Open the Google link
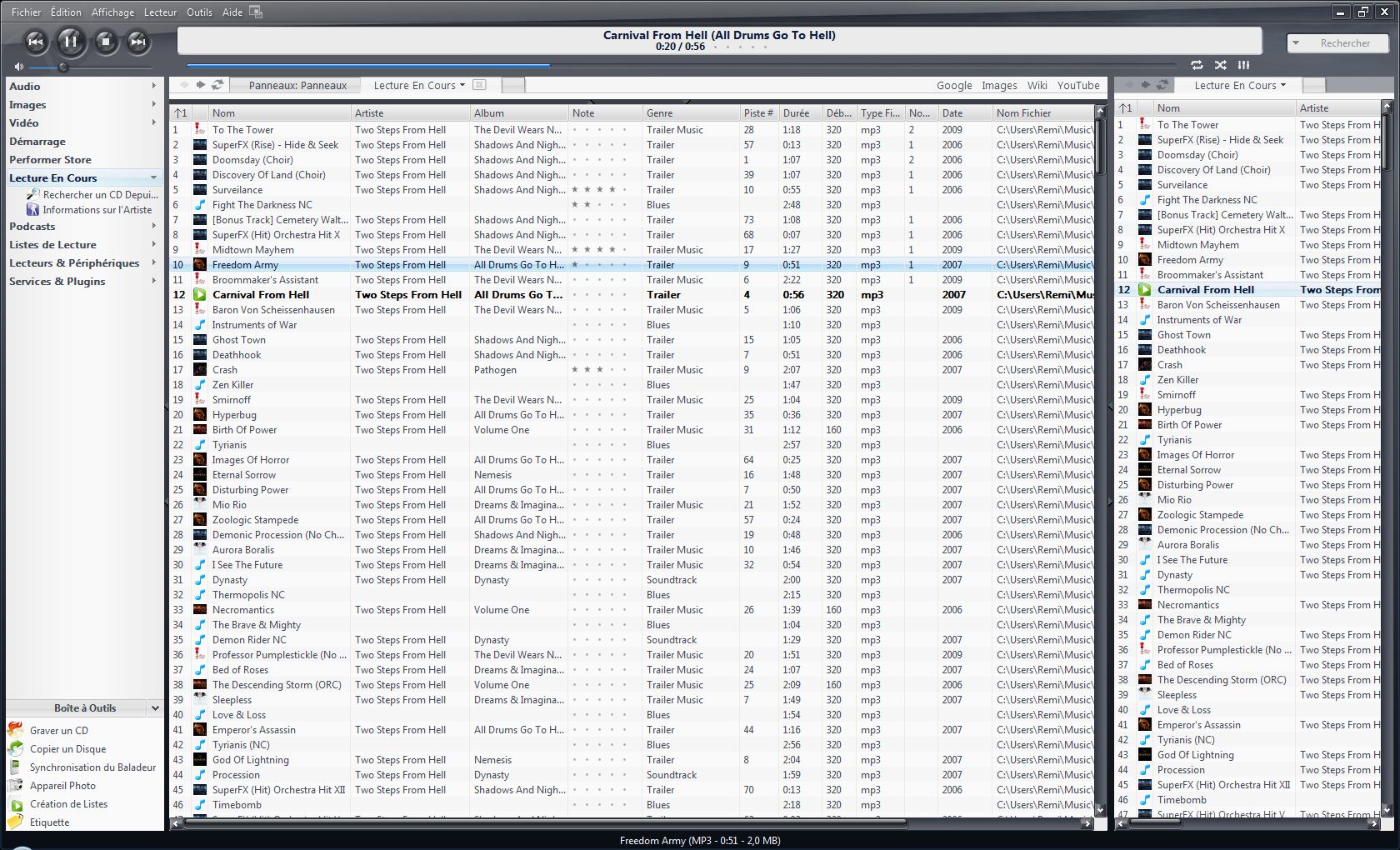 tap(954, 85)
